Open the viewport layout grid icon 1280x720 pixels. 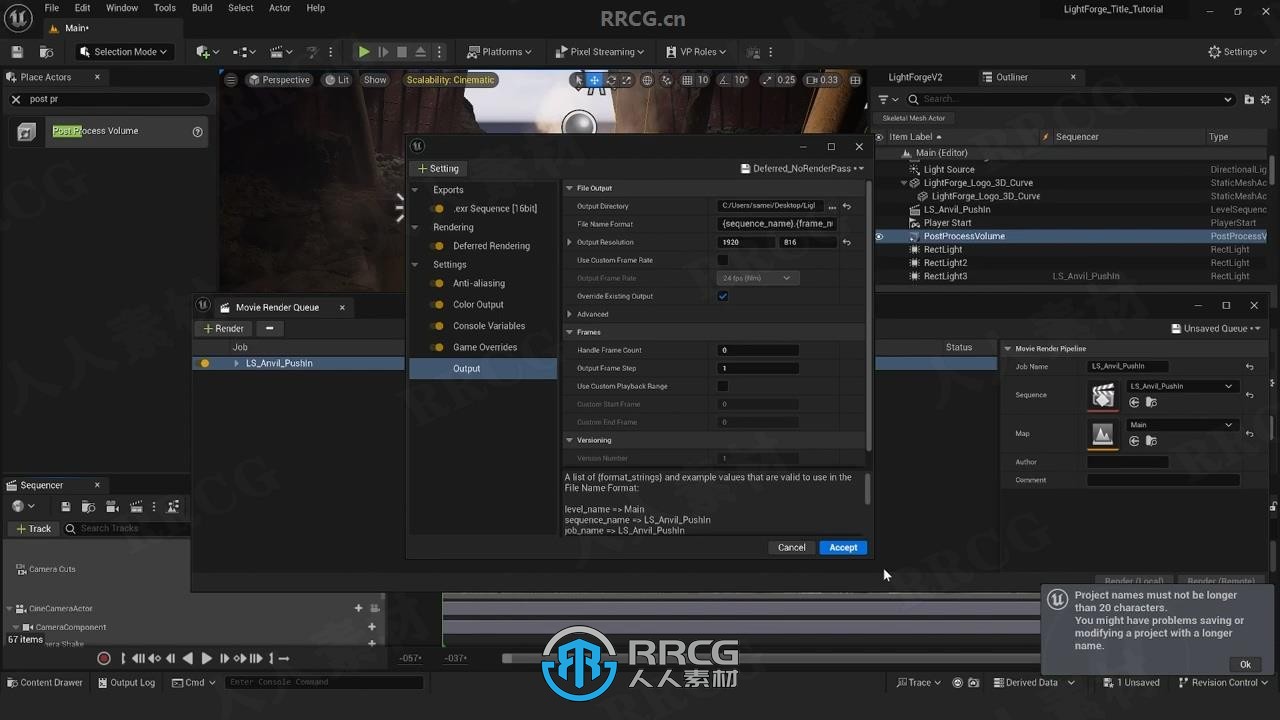[x=855, y=80]
